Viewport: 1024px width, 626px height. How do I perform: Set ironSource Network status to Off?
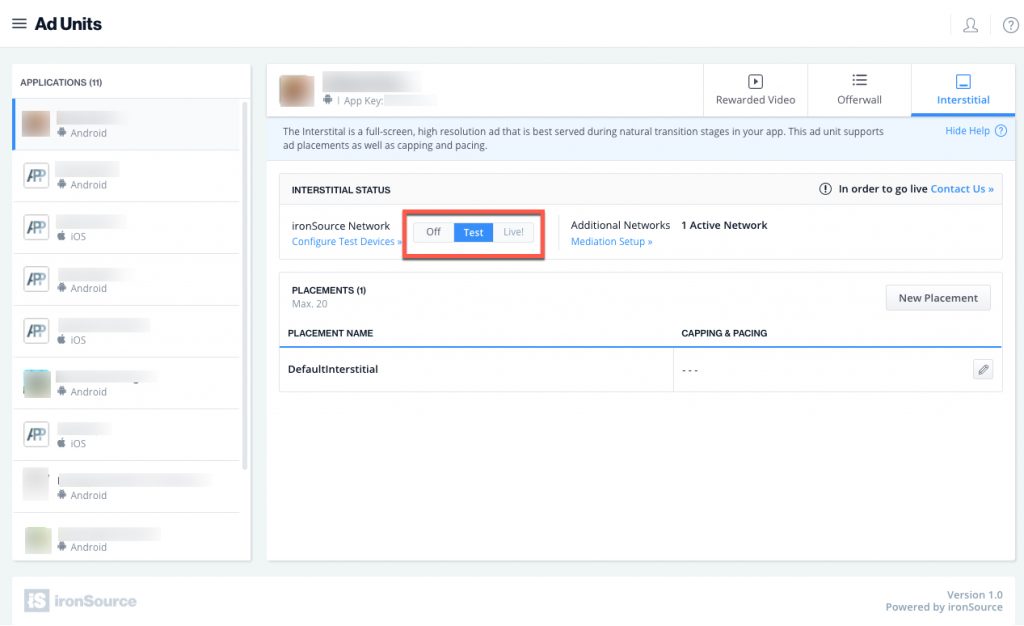434,232
